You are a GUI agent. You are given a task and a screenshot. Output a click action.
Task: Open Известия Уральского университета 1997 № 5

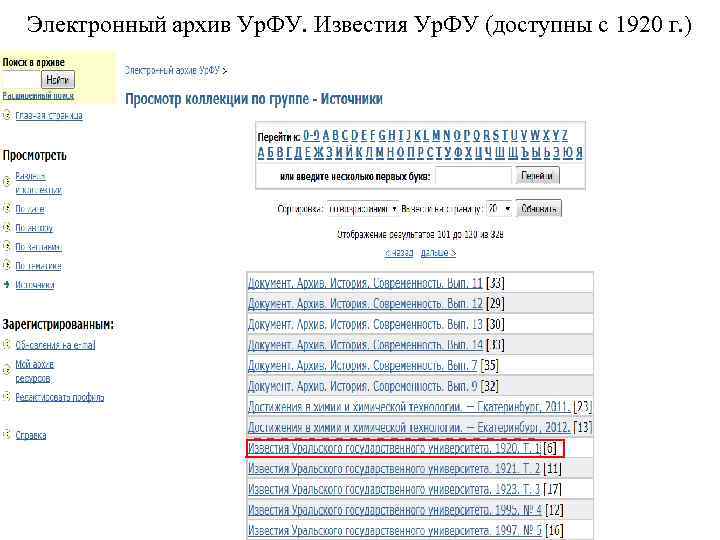click(395, 531)
